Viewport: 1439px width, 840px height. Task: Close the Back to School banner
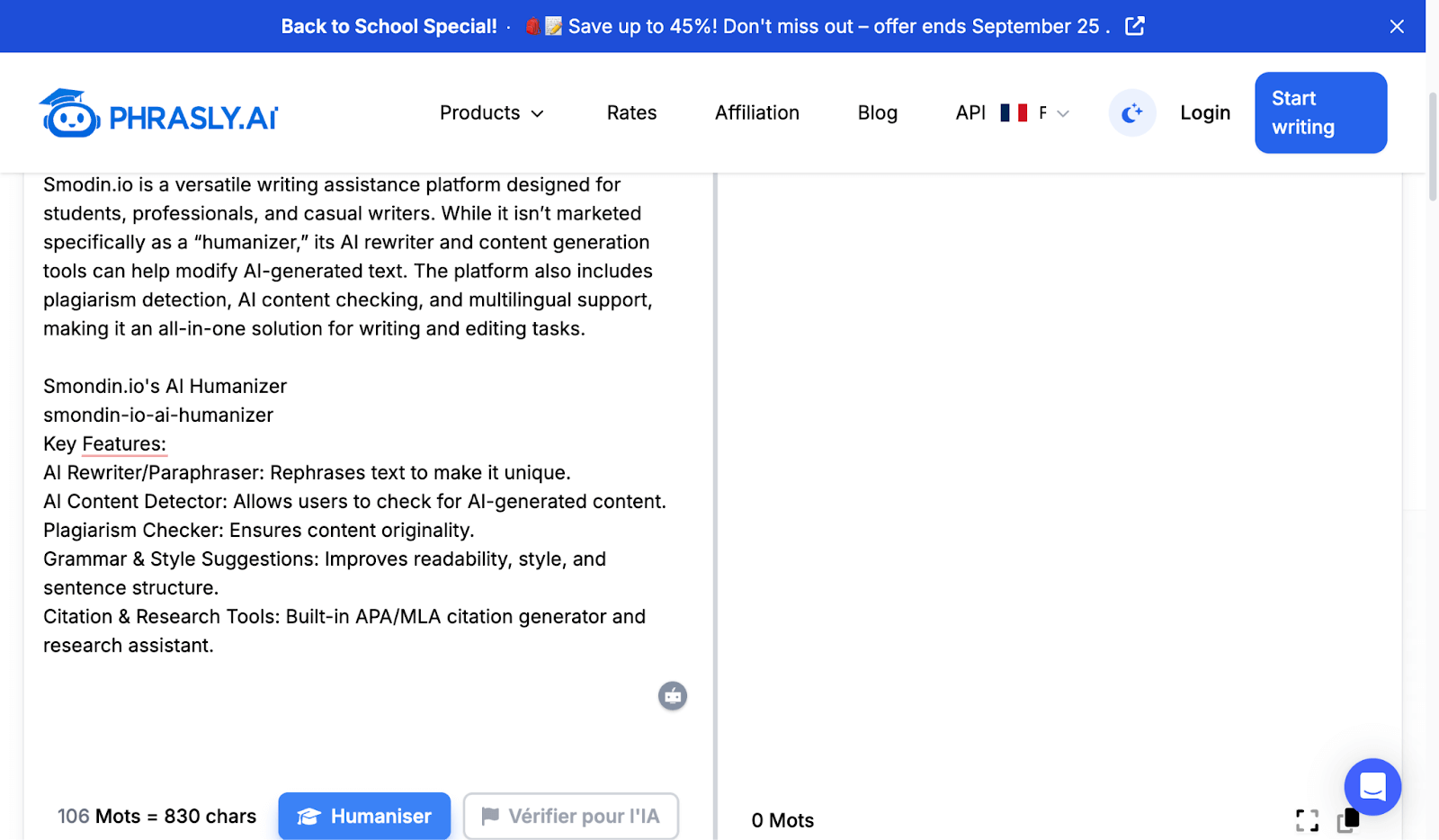pyautogui.click(x=1397, y=26)
